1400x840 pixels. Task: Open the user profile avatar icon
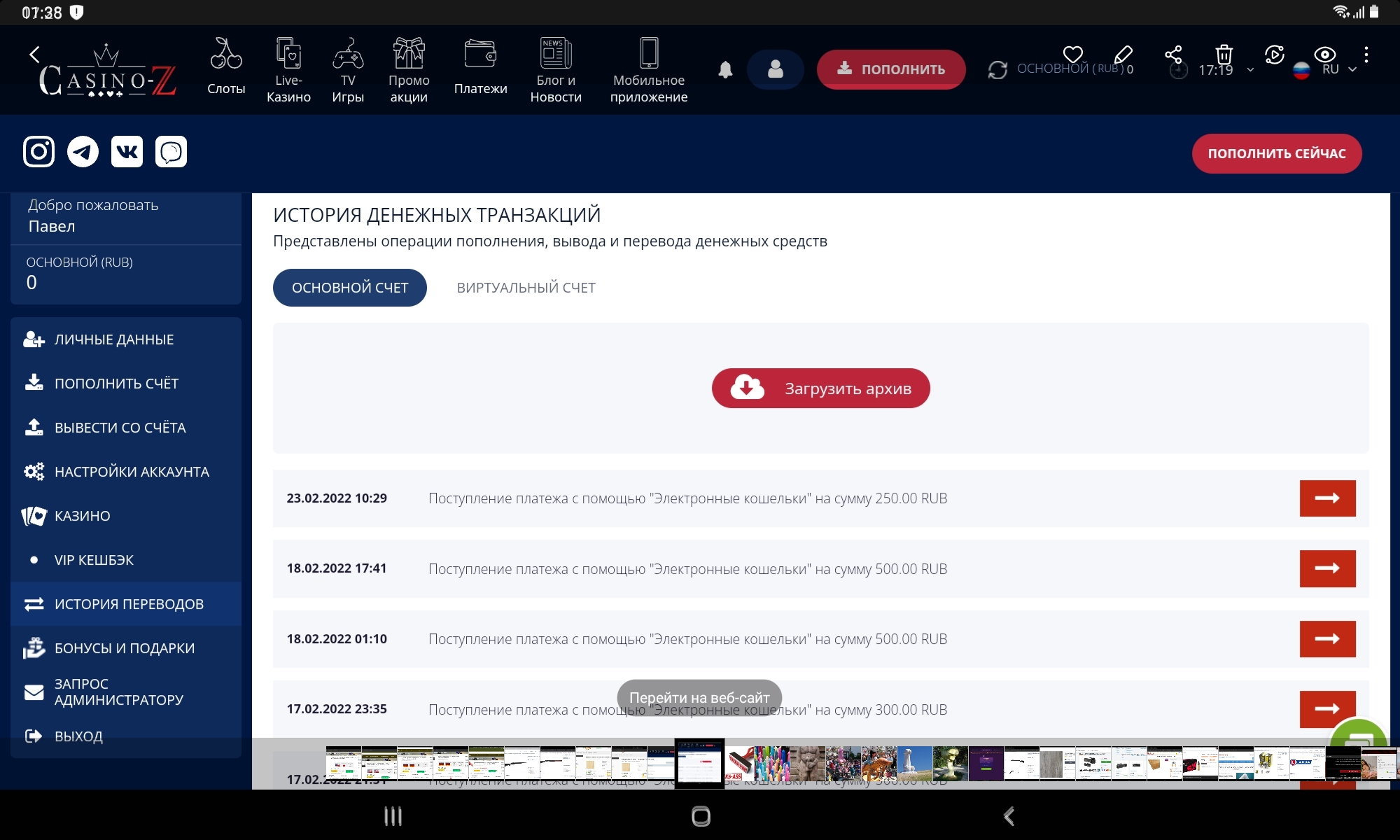click(775, 69)
